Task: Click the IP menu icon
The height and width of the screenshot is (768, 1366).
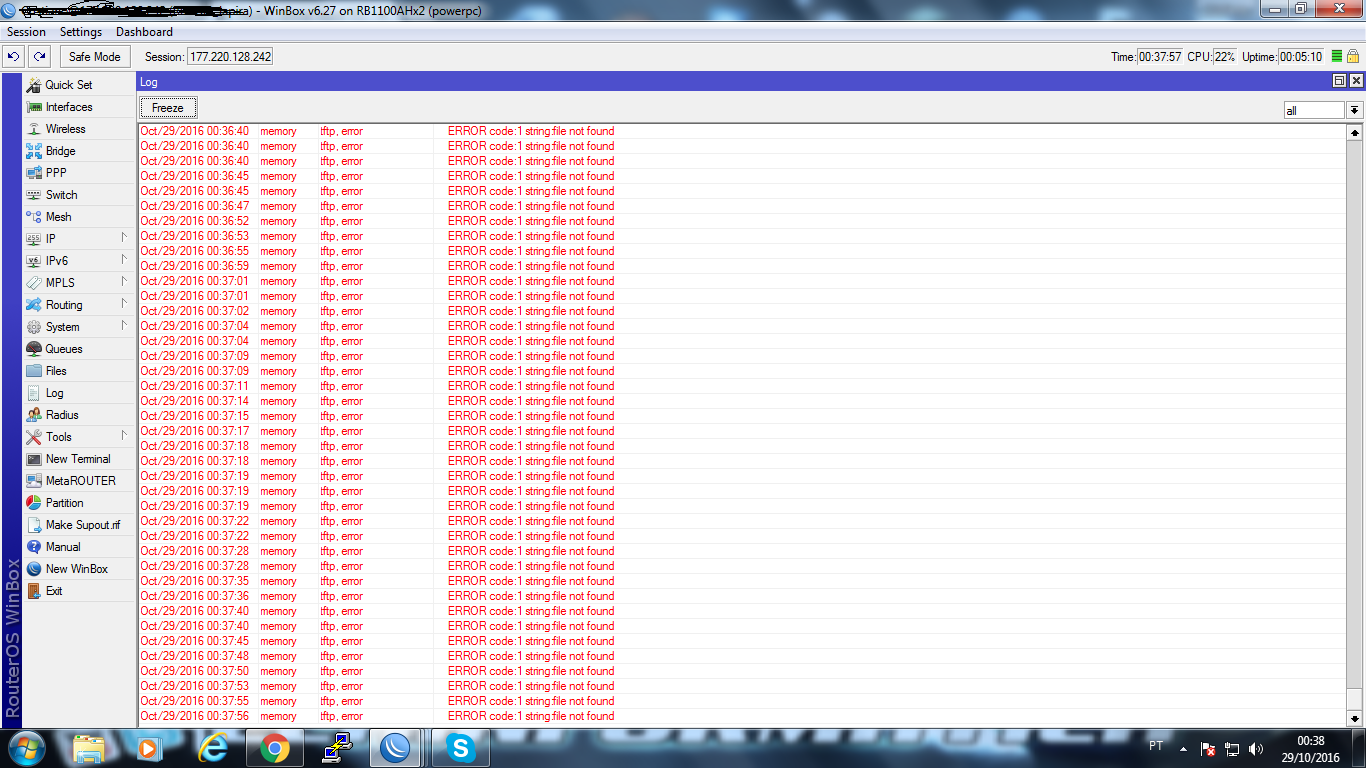Action: [34, 239]
